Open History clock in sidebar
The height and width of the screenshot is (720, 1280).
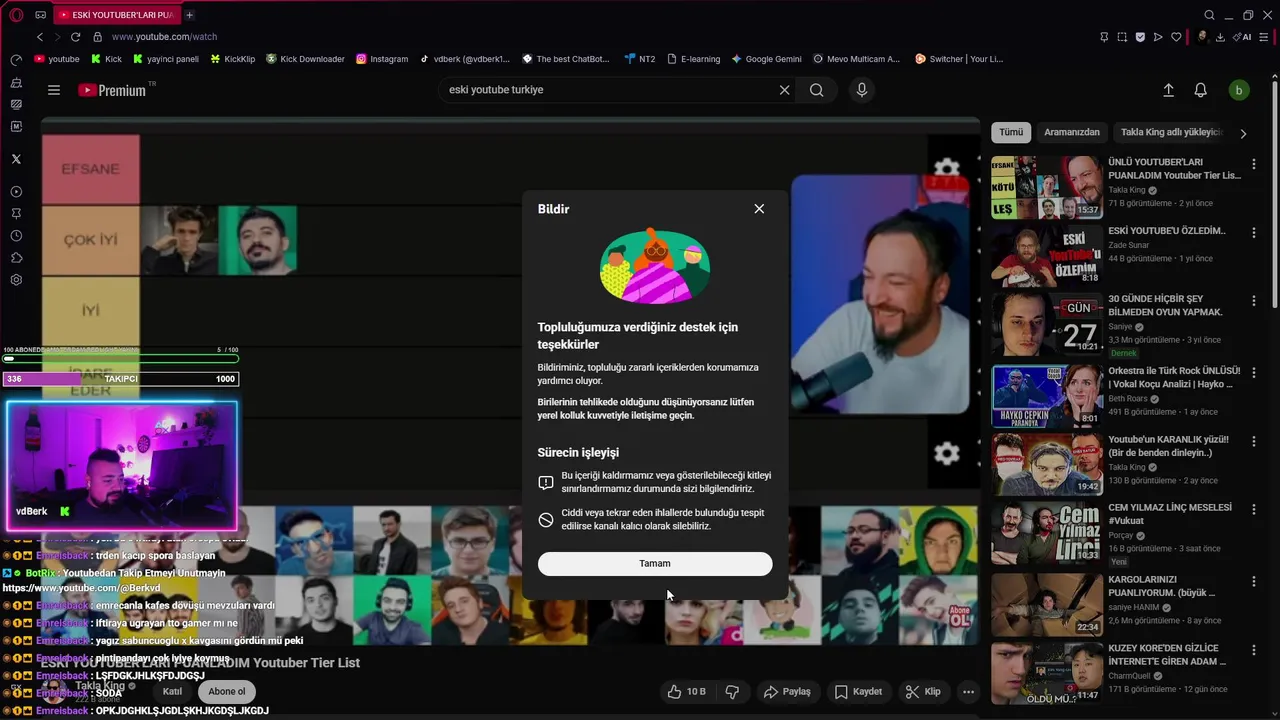tap(16, 236)
